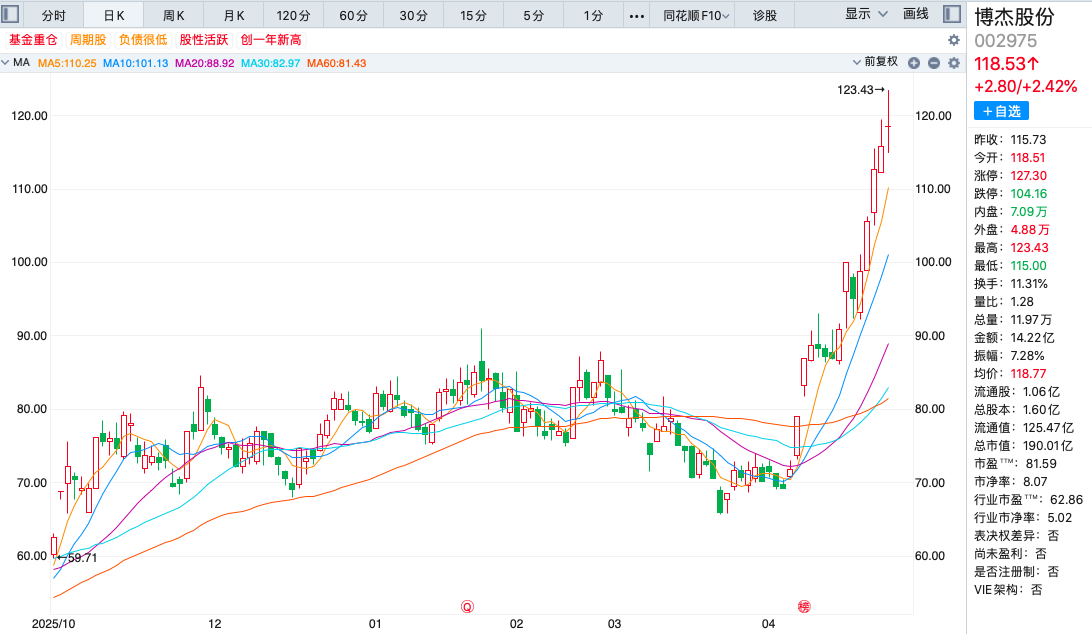
Task: Click the 画线 drawing tool button
Action: [915, 14]
